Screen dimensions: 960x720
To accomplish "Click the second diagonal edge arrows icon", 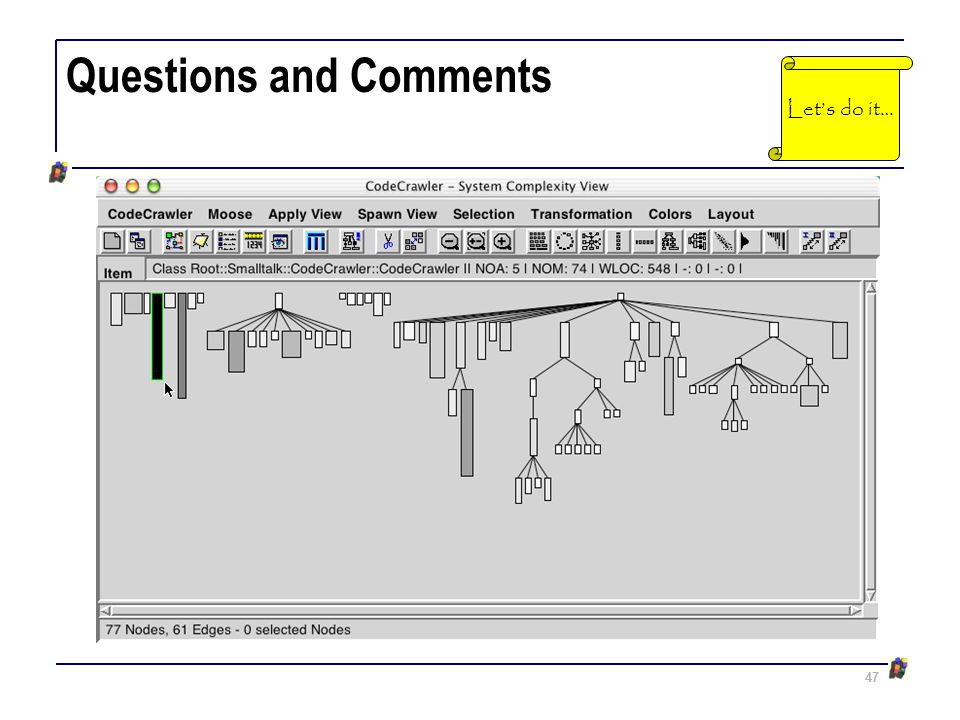I will pos(838,241).
